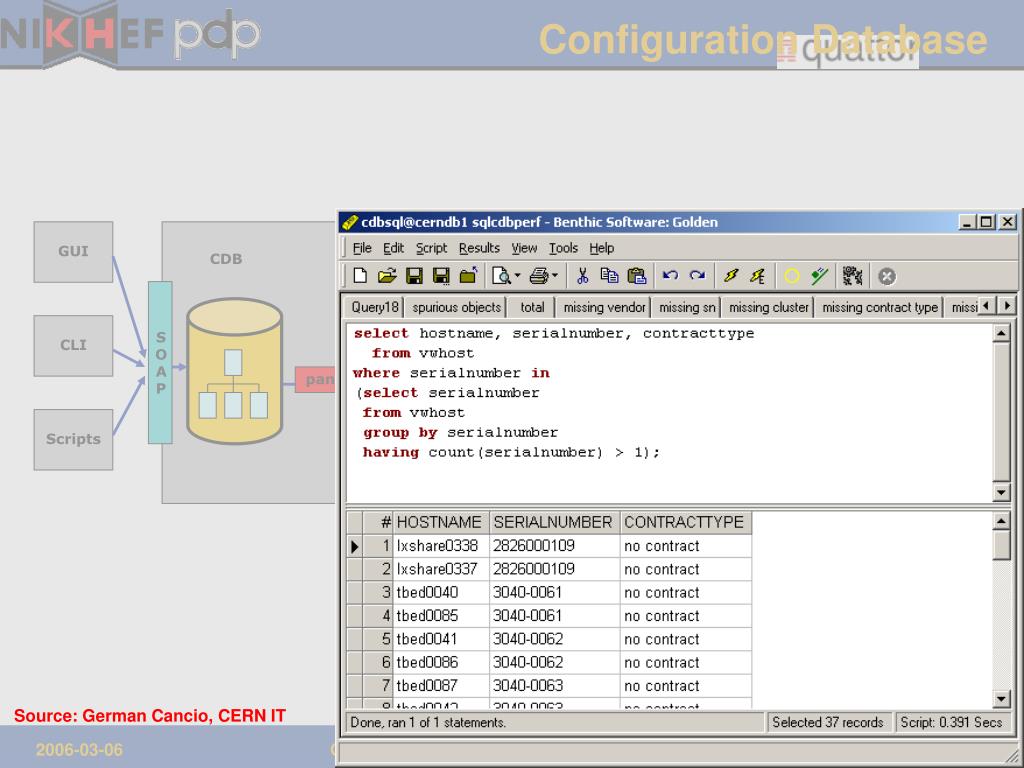Open the printer options dropdown arrow

click(554, 276)
